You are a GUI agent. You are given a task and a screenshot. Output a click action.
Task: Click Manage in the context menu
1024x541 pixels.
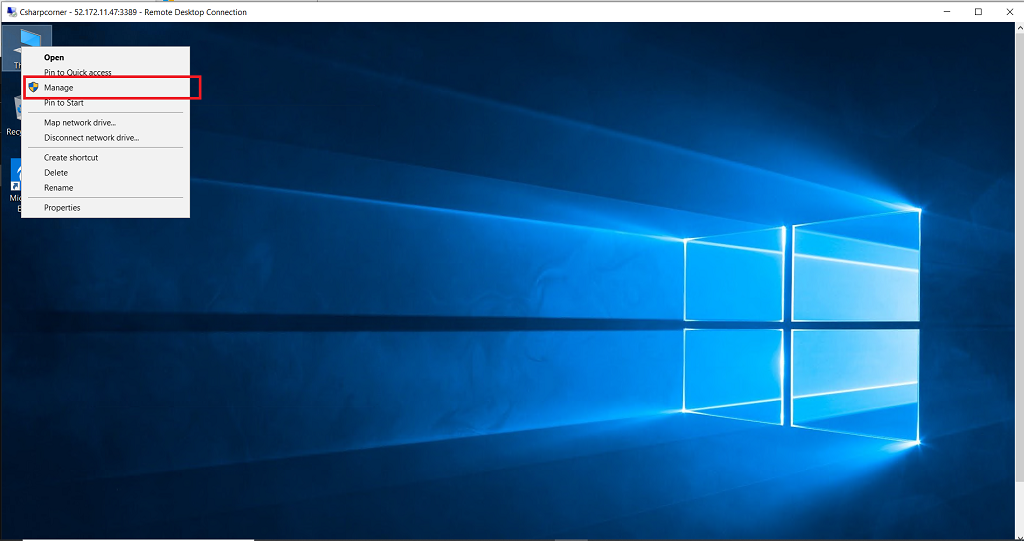click(105, 88)
